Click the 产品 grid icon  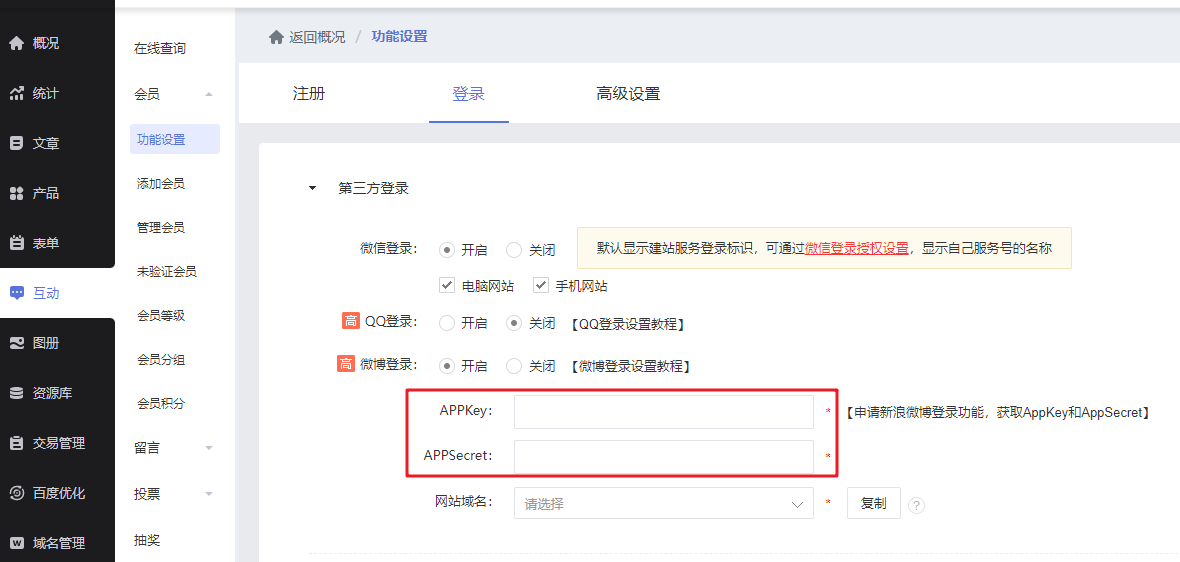coord(17,193)
